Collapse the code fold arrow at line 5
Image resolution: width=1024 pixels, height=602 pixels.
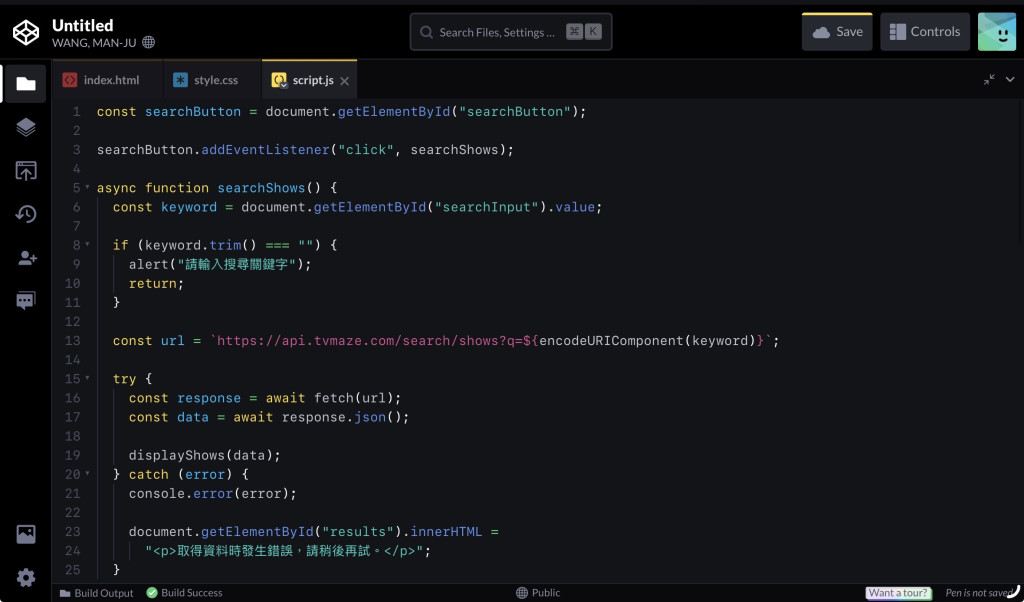[x=87, y=187]
